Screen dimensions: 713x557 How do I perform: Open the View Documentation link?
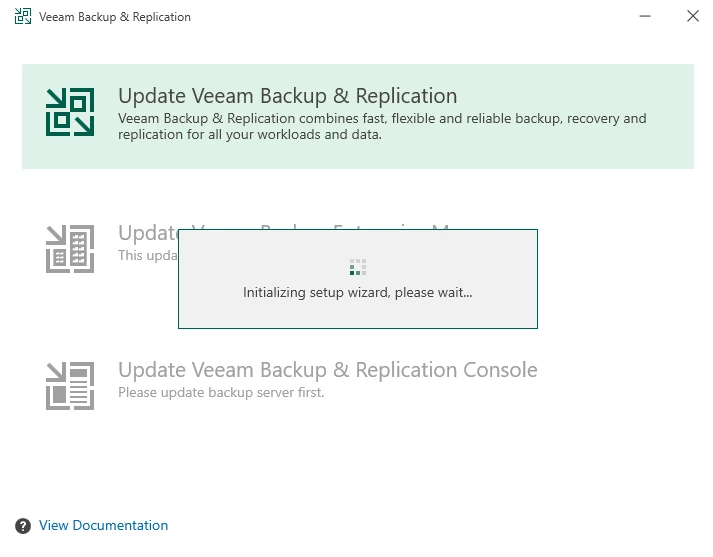(103, 526)
